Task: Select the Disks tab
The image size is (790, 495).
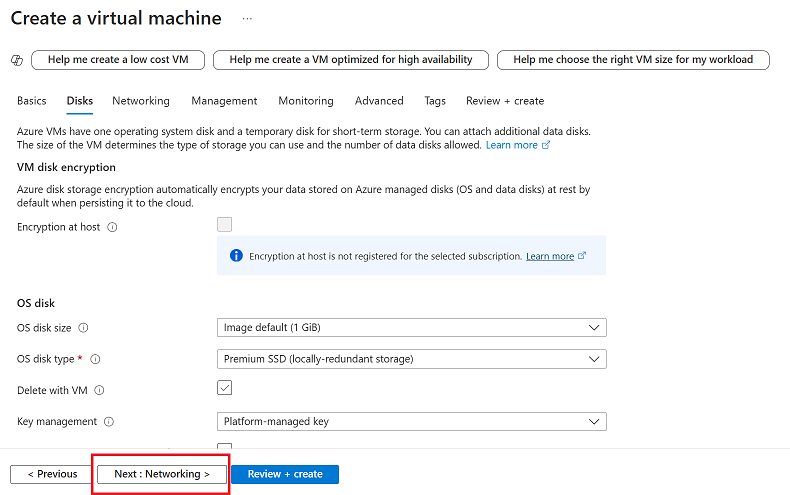Action: click(x=80, y=101)
